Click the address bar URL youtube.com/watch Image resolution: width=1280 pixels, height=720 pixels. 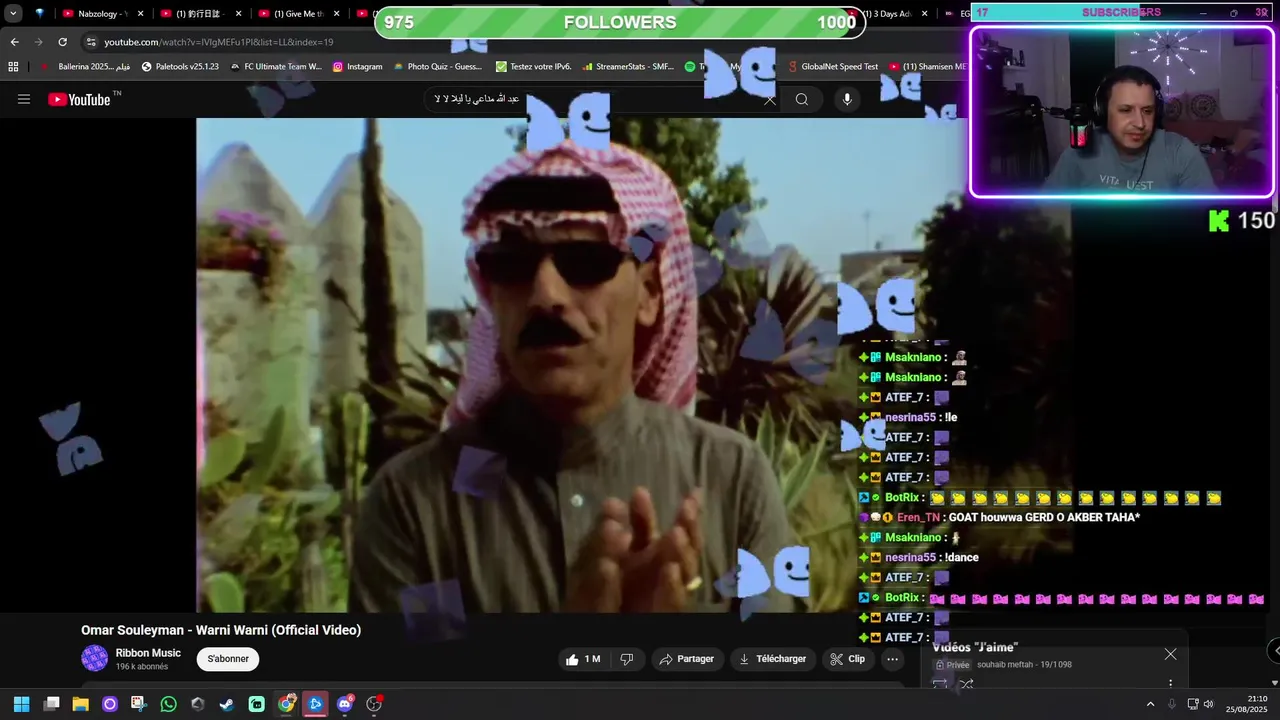(x=219, y=42)
